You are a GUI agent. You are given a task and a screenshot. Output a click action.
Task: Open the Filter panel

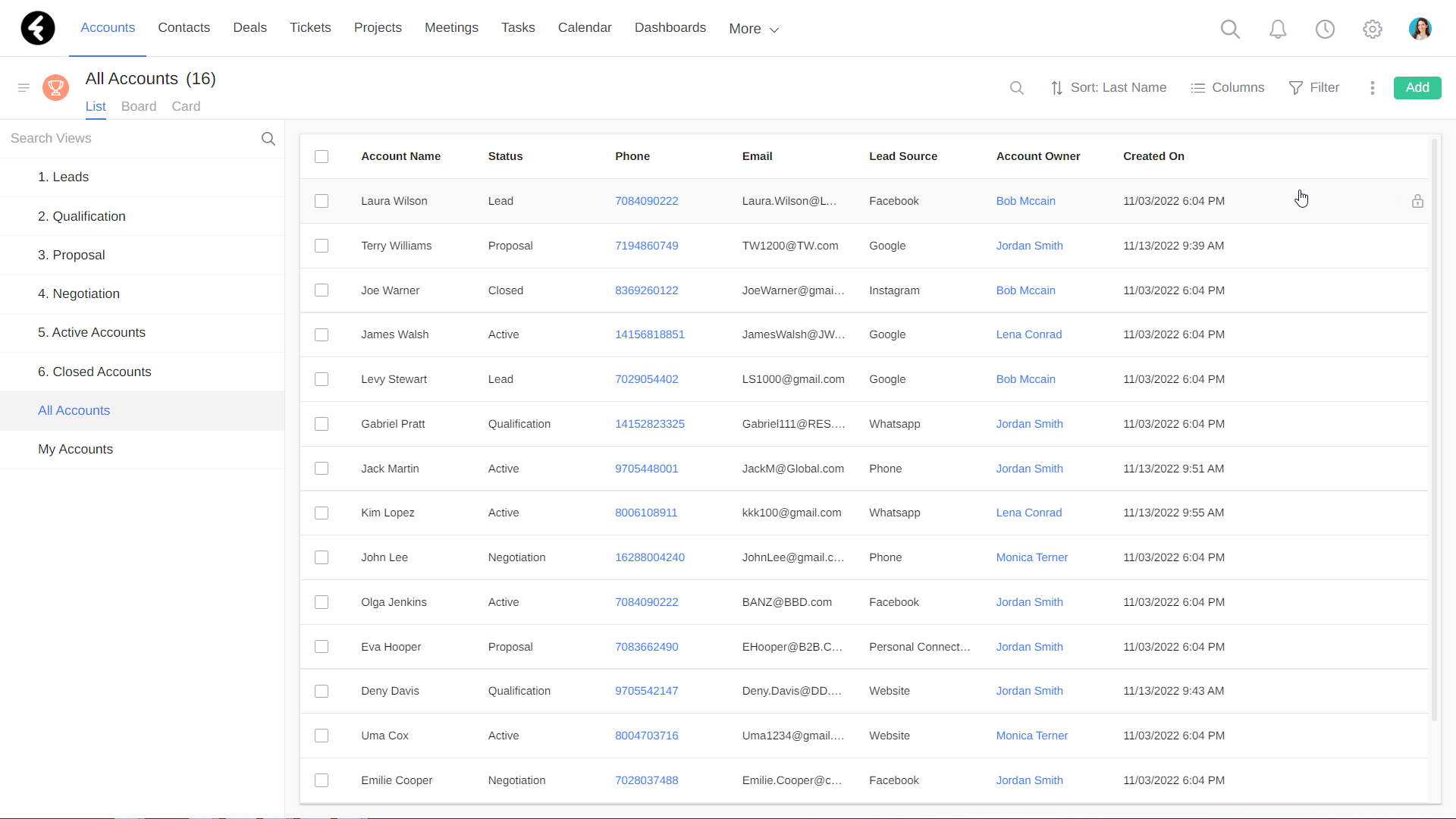[x=1314, y=88]
